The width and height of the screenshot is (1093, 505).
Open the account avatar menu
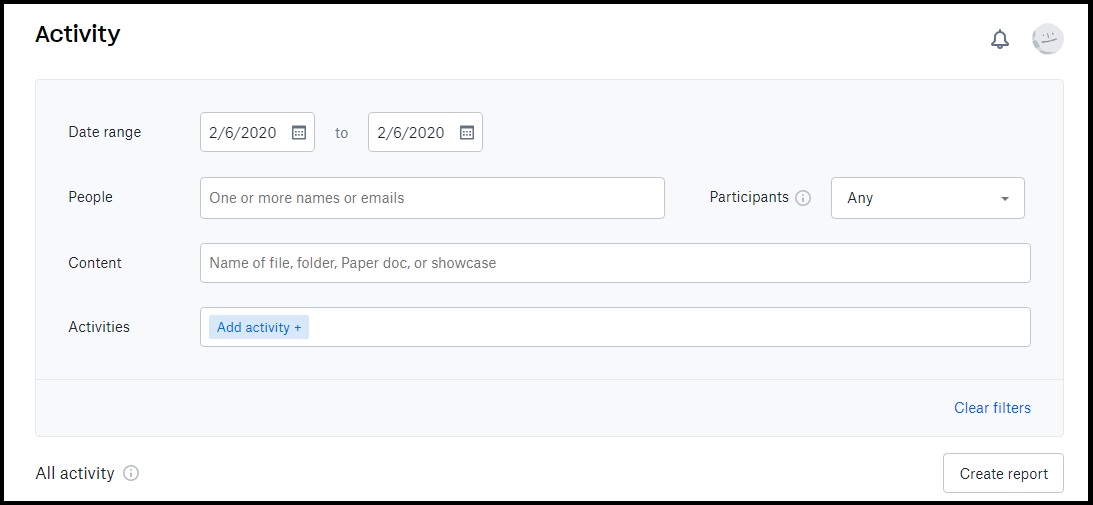click(x=1048, y=40)
